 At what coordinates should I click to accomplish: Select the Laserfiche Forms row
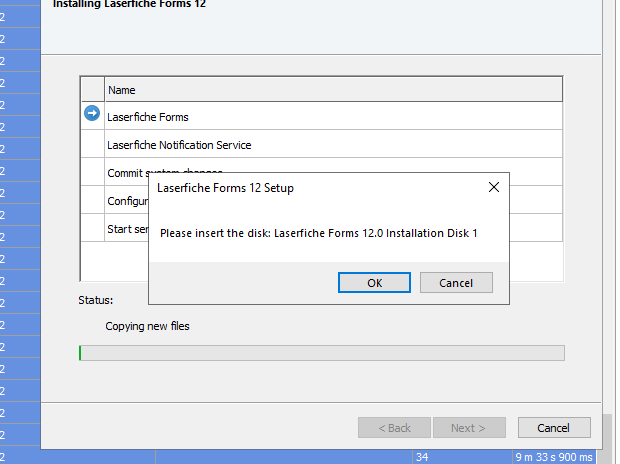tap(321, 116)
